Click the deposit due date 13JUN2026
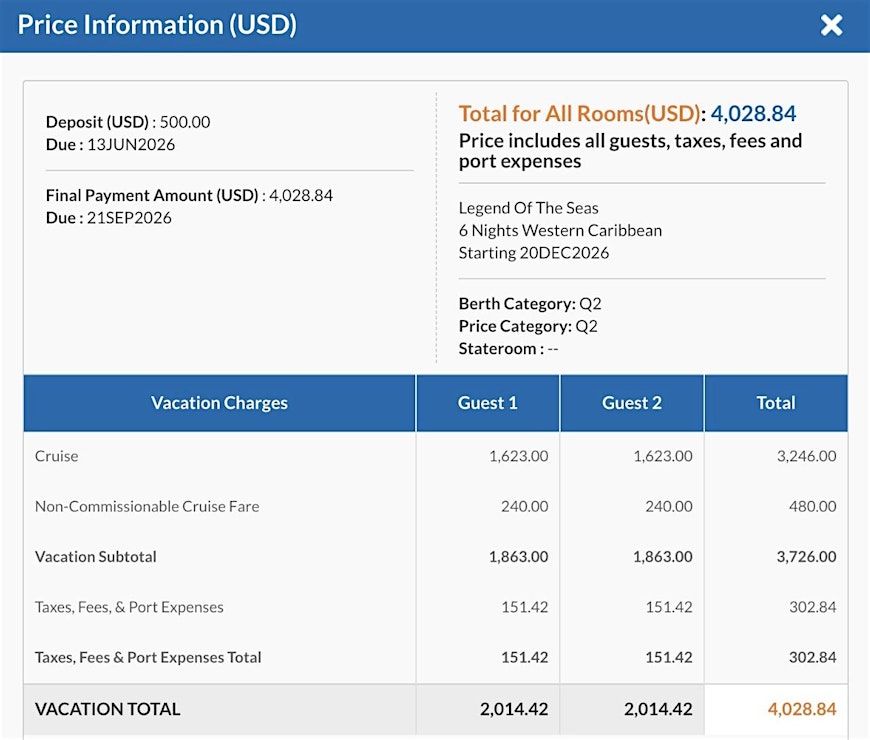Screen dimensions: 870x740 point(131,145)
